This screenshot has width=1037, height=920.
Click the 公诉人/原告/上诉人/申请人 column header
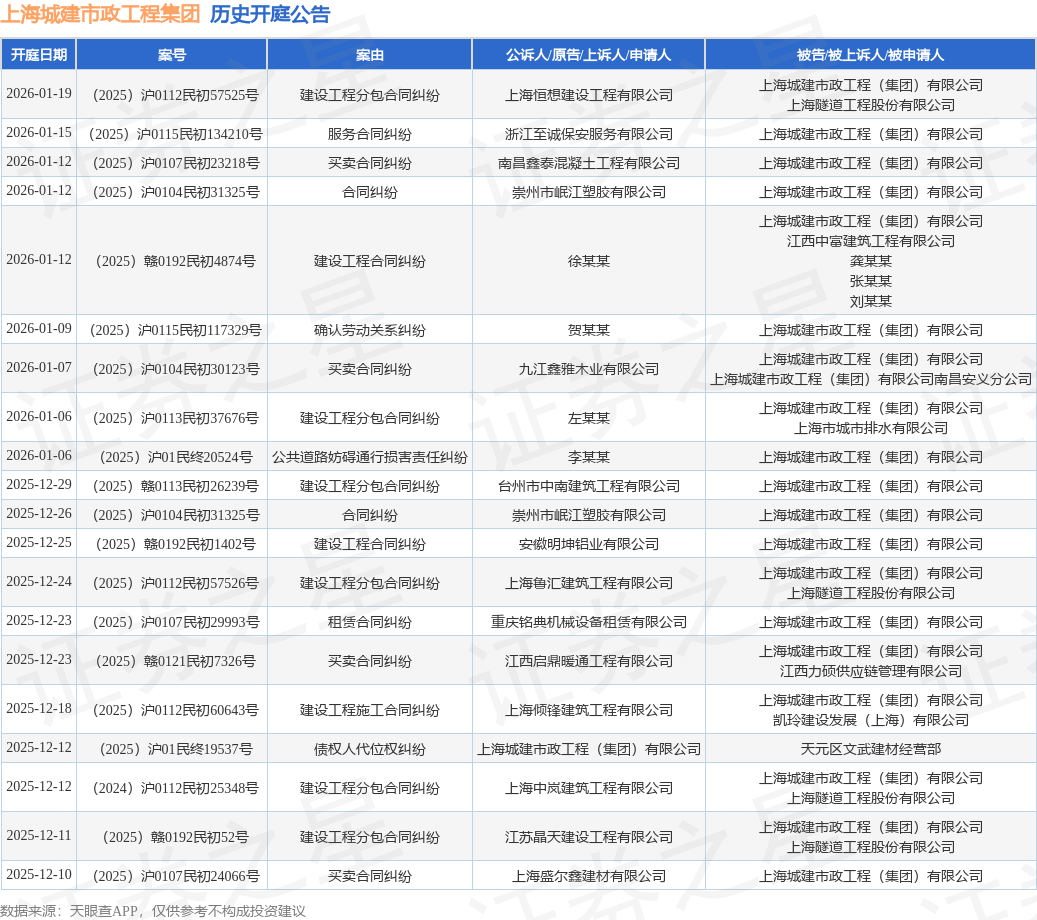point(588,55)
